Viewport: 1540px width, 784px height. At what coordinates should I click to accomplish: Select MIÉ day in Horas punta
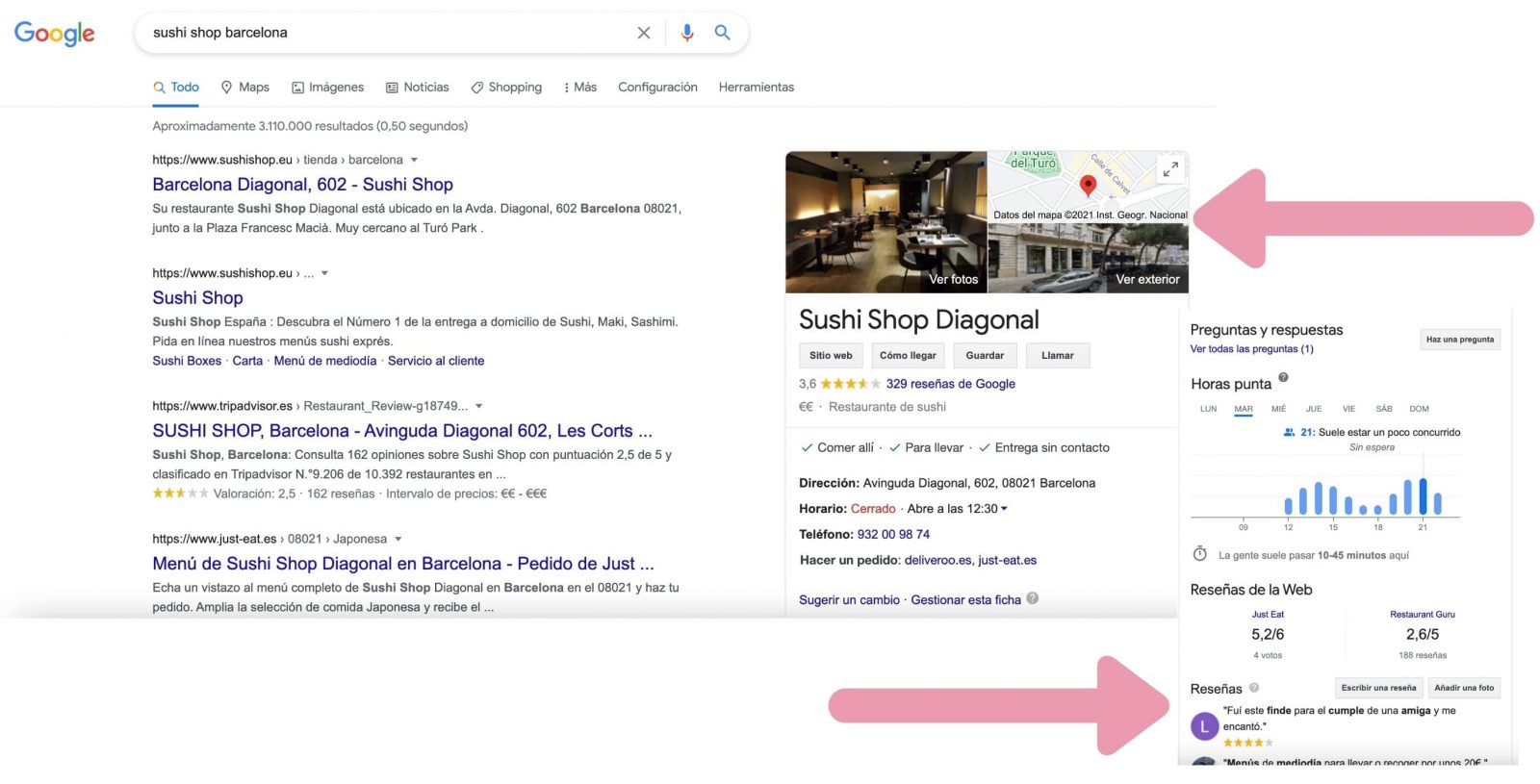(x=1278, y=409)
